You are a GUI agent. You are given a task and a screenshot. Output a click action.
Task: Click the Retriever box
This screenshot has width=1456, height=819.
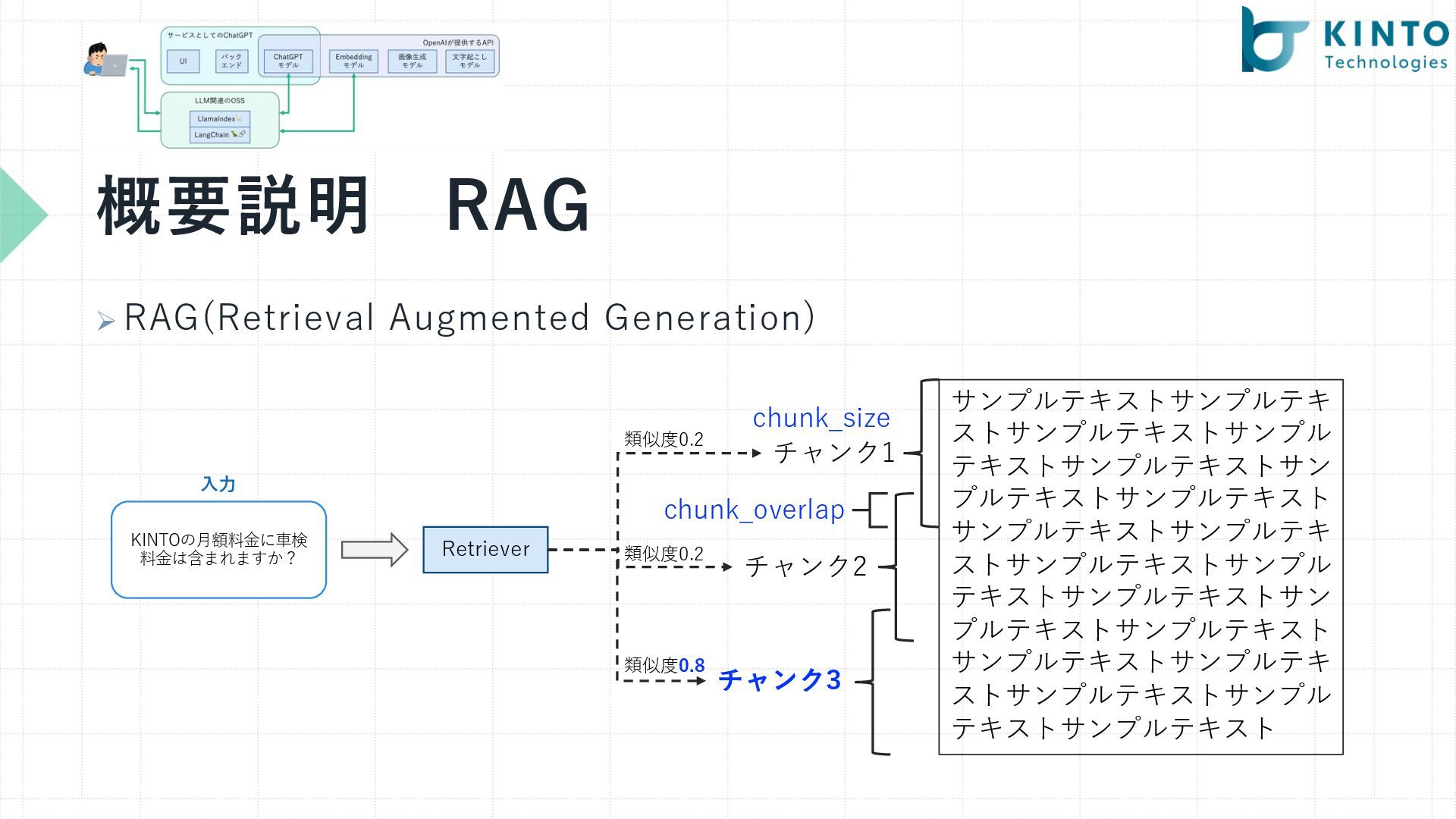(x=485, y=550)
